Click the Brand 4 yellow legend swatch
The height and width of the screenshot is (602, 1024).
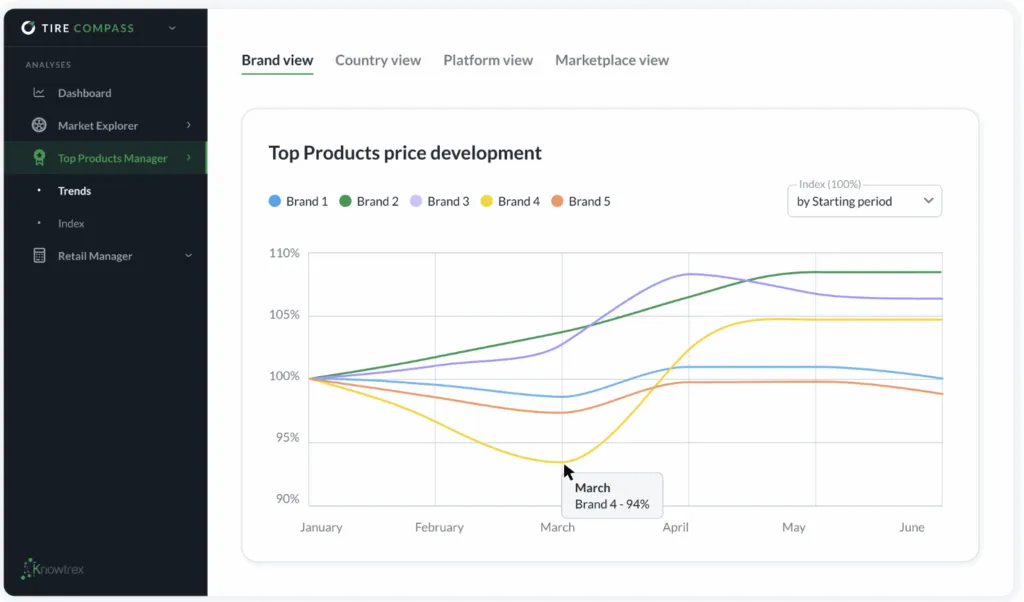tap(487, 201)
